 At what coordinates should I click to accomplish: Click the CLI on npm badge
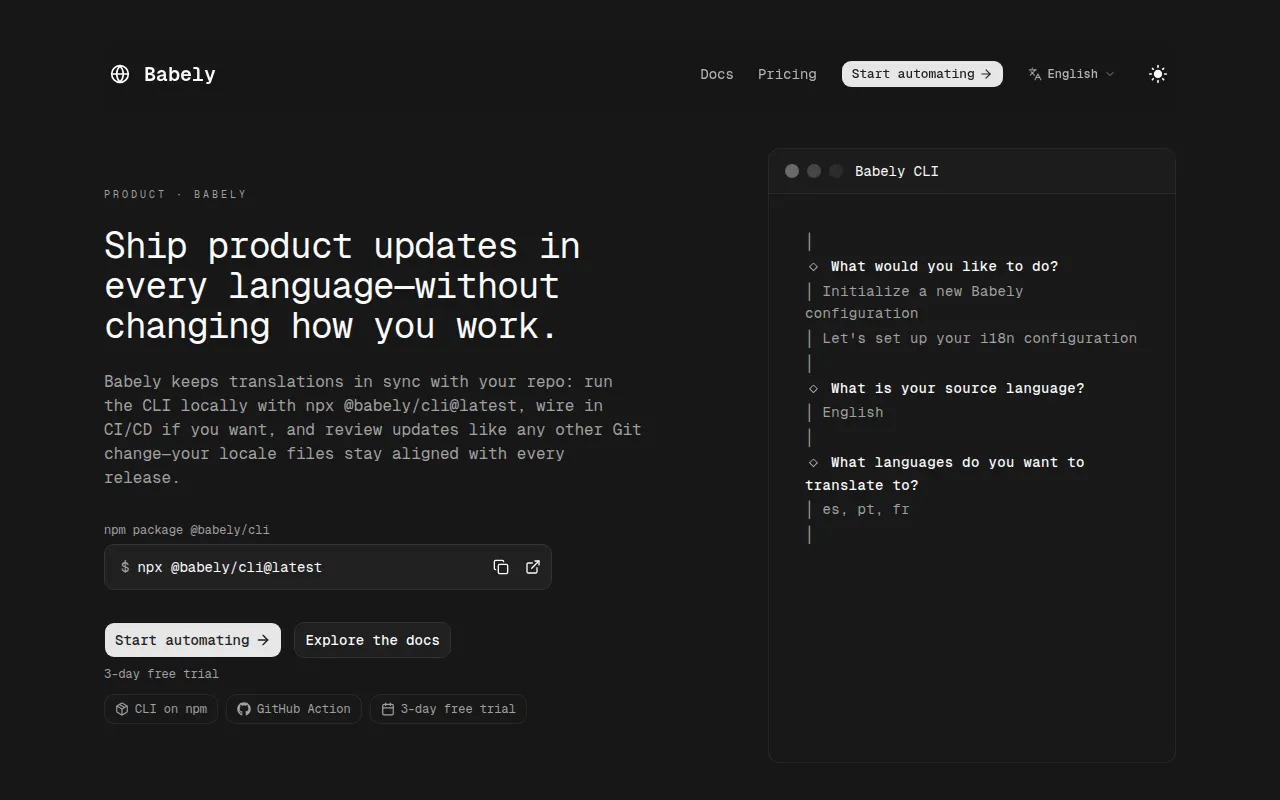161,709
